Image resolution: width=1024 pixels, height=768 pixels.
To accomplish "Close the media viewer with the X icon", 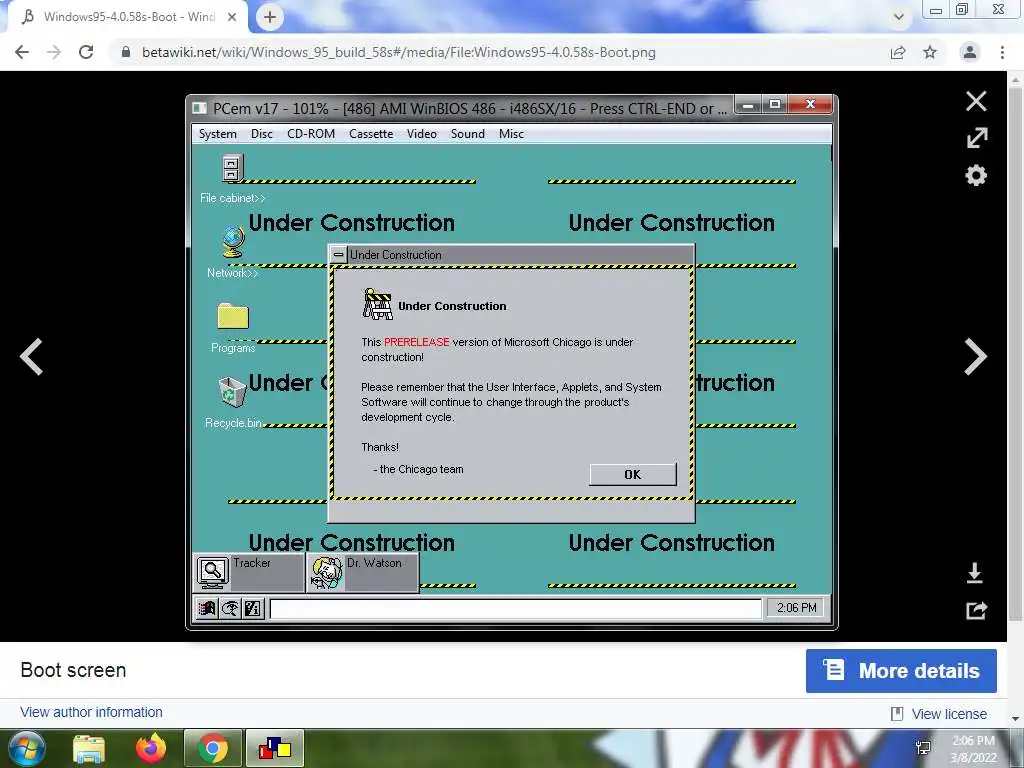I will [976, 101].
